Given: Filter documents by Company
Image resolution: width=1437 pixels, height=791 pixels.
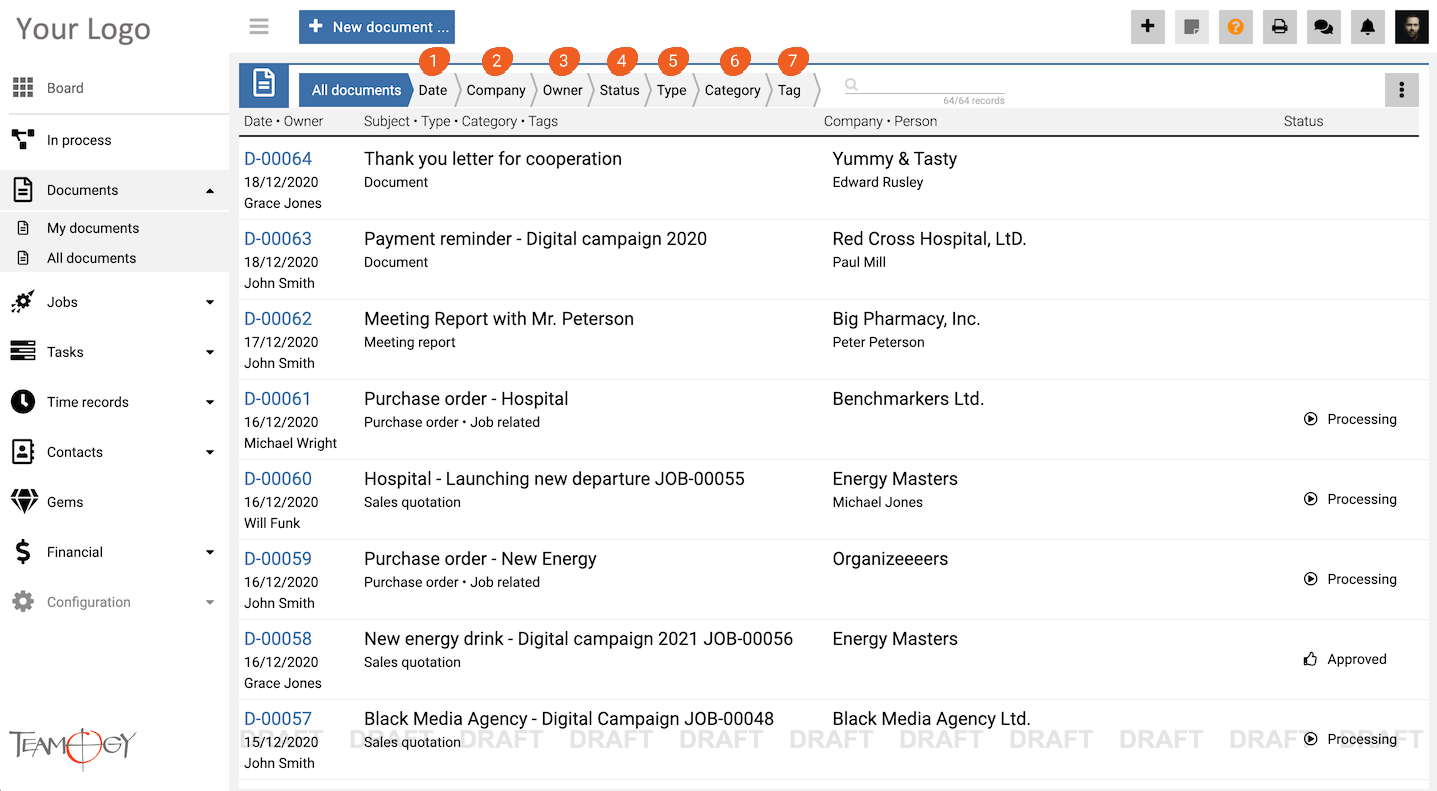Looking at the screenshot, I should [x=496, y=90].
